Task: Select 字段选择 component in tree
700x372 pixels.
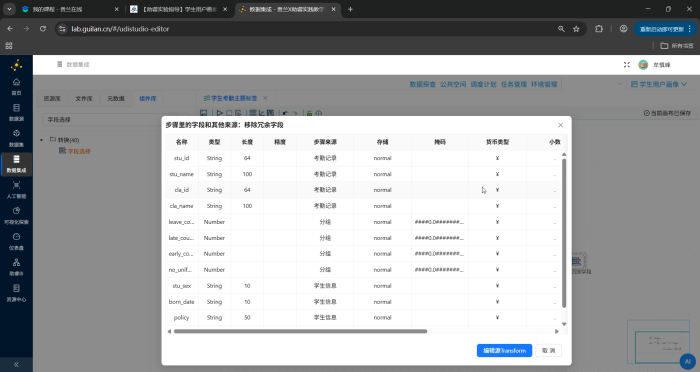Action: [x=79, y=151]
